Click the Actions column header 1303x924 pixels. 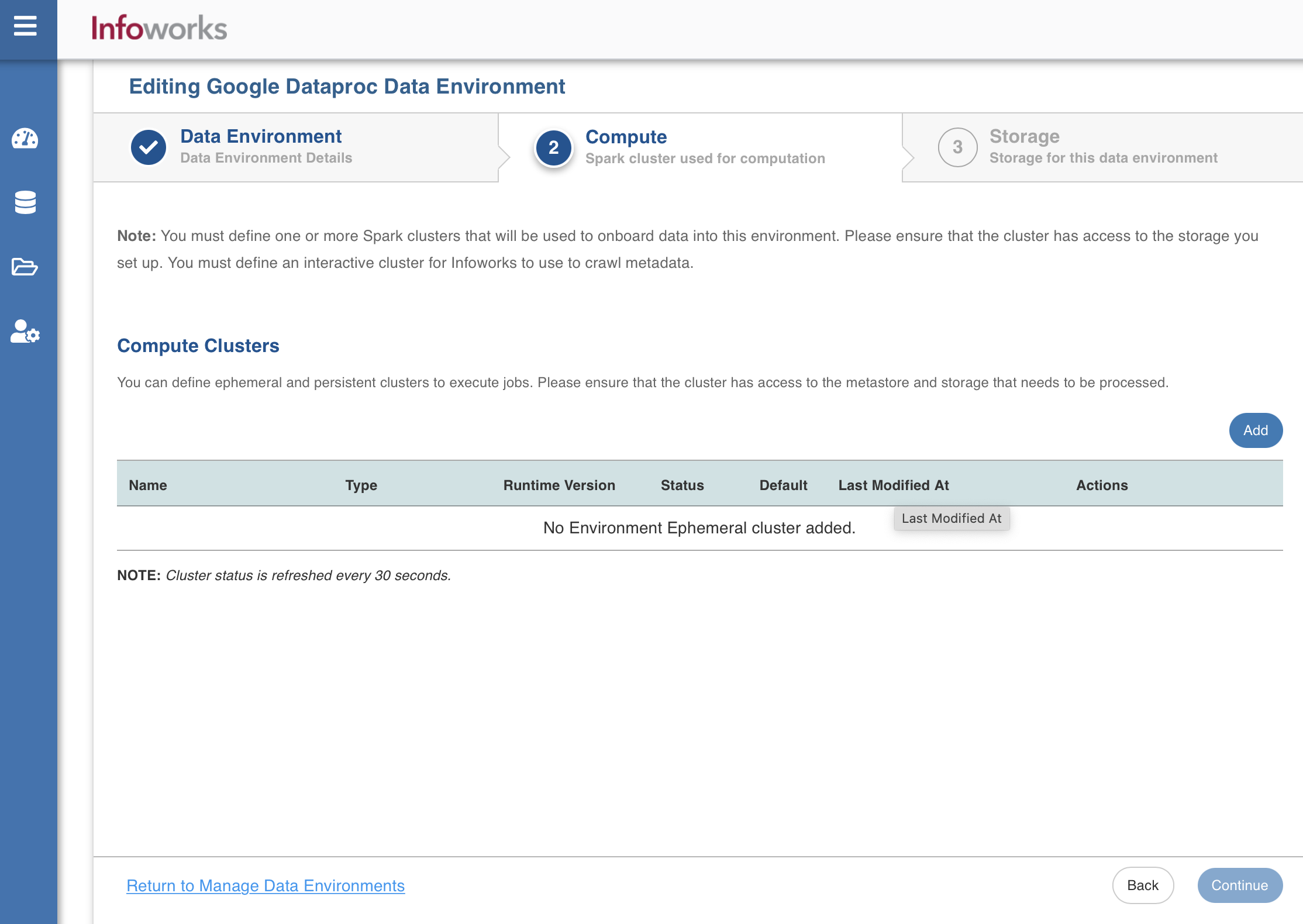point(1102,485)
